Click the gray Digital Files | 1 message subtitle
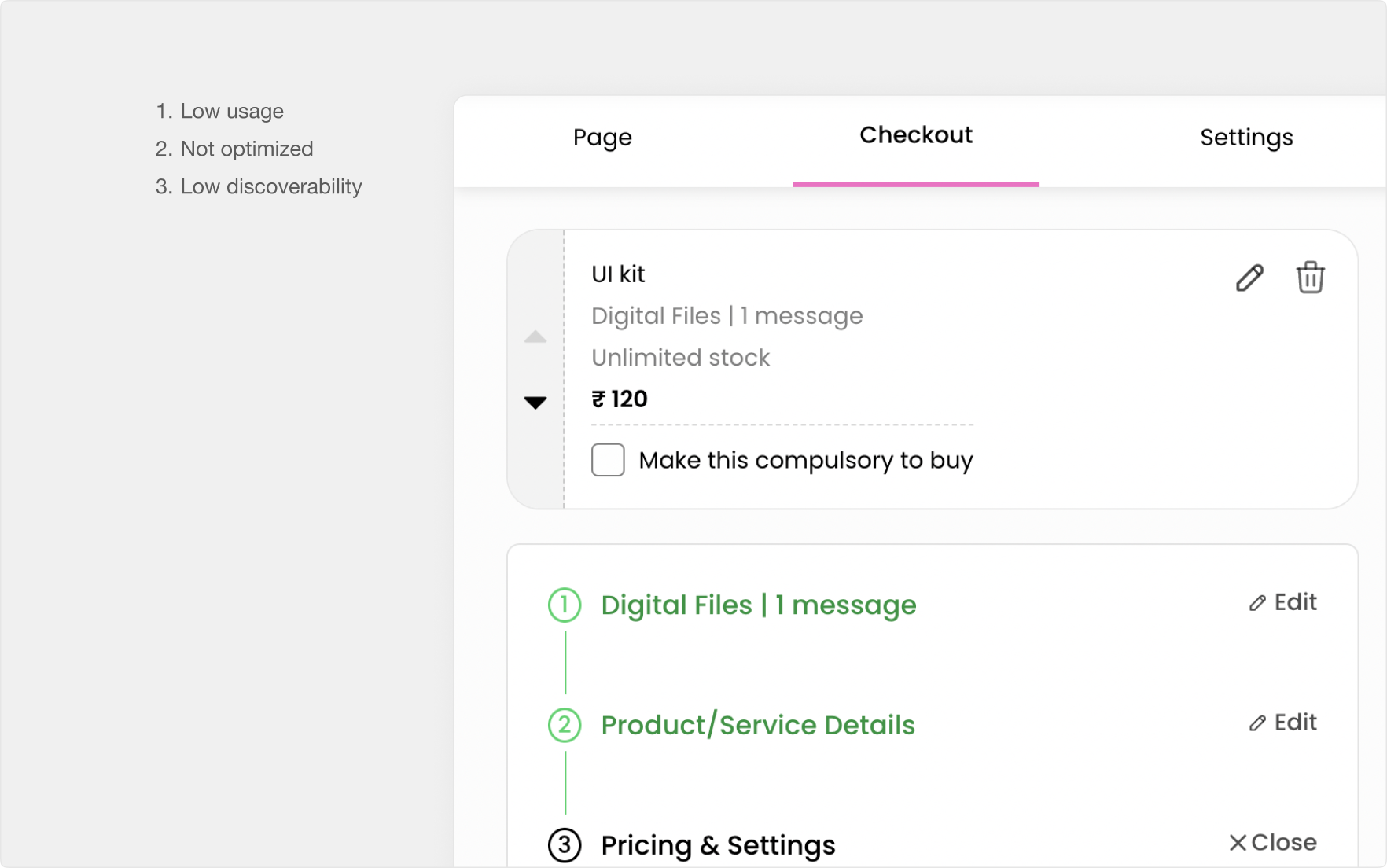Viewport: 1387px width, 868px height. (727, 316)
